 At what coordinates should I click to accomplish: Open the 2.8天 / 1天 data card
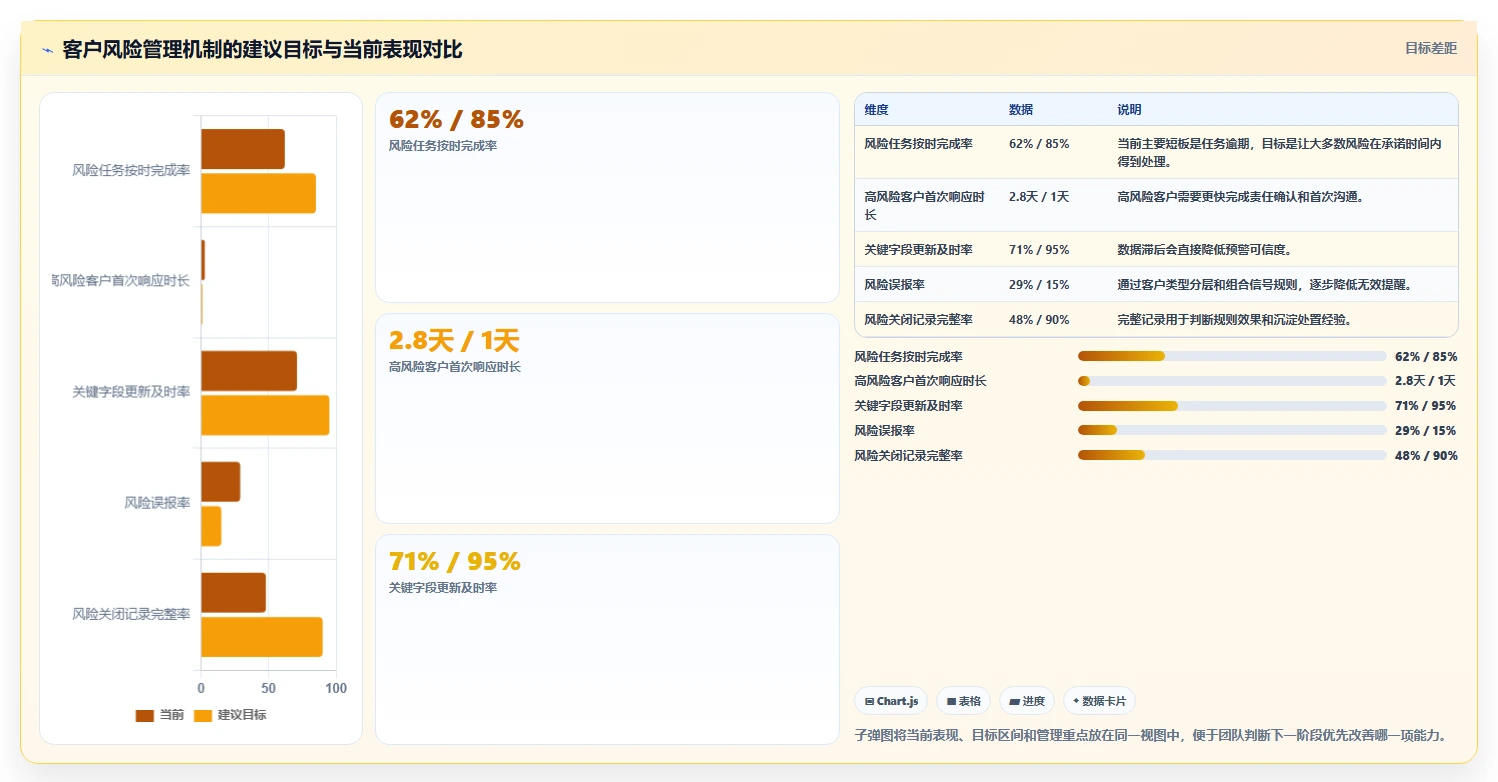[607, 418]
